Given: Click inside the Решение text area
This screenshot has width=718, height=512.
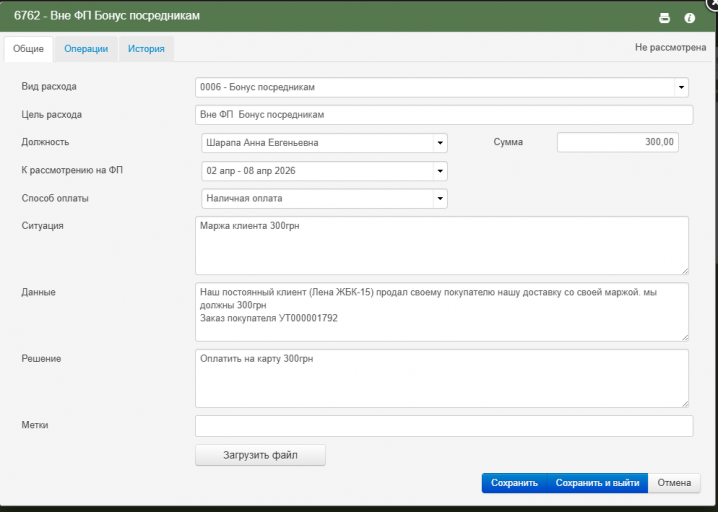Looking at the screenshot, I should click(441, 377).
